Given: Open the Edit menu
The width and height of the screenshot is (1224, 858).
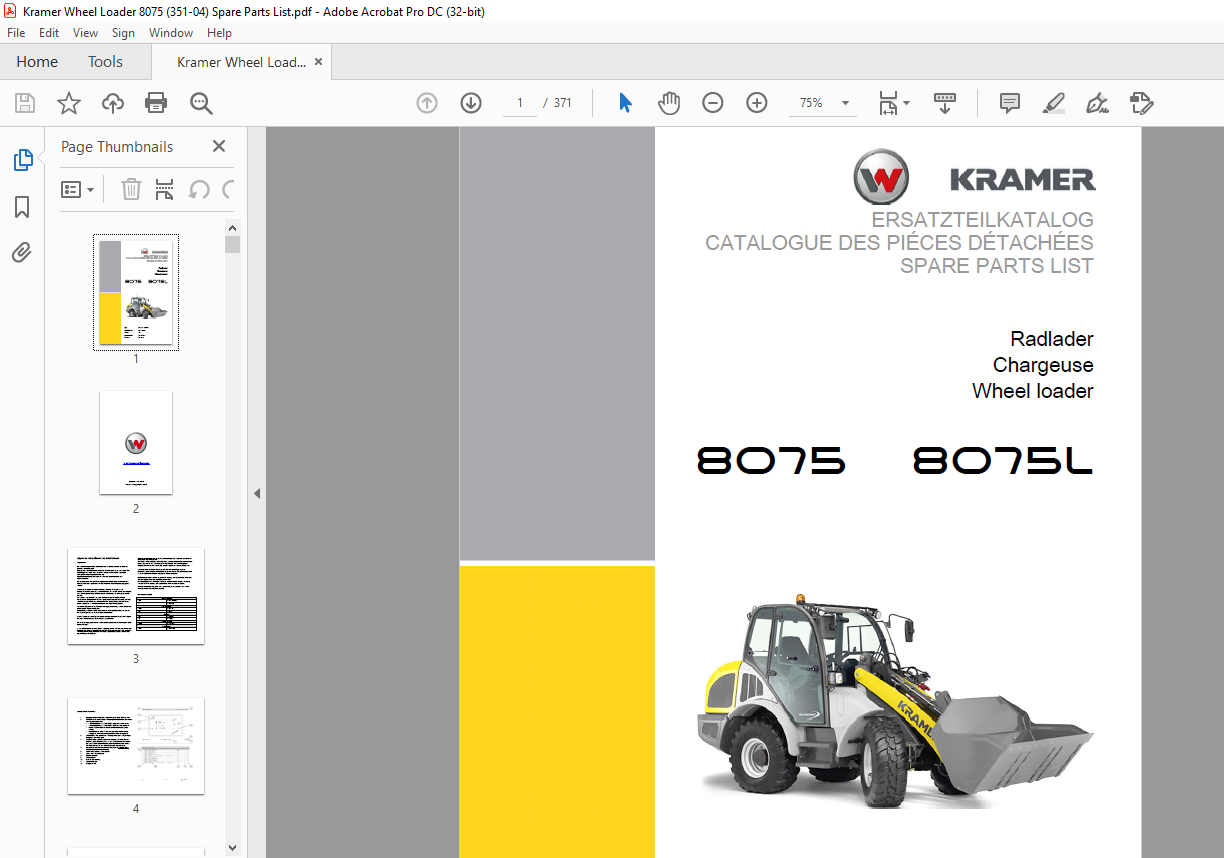Looking at the screenshot, I should click(49, 33).
